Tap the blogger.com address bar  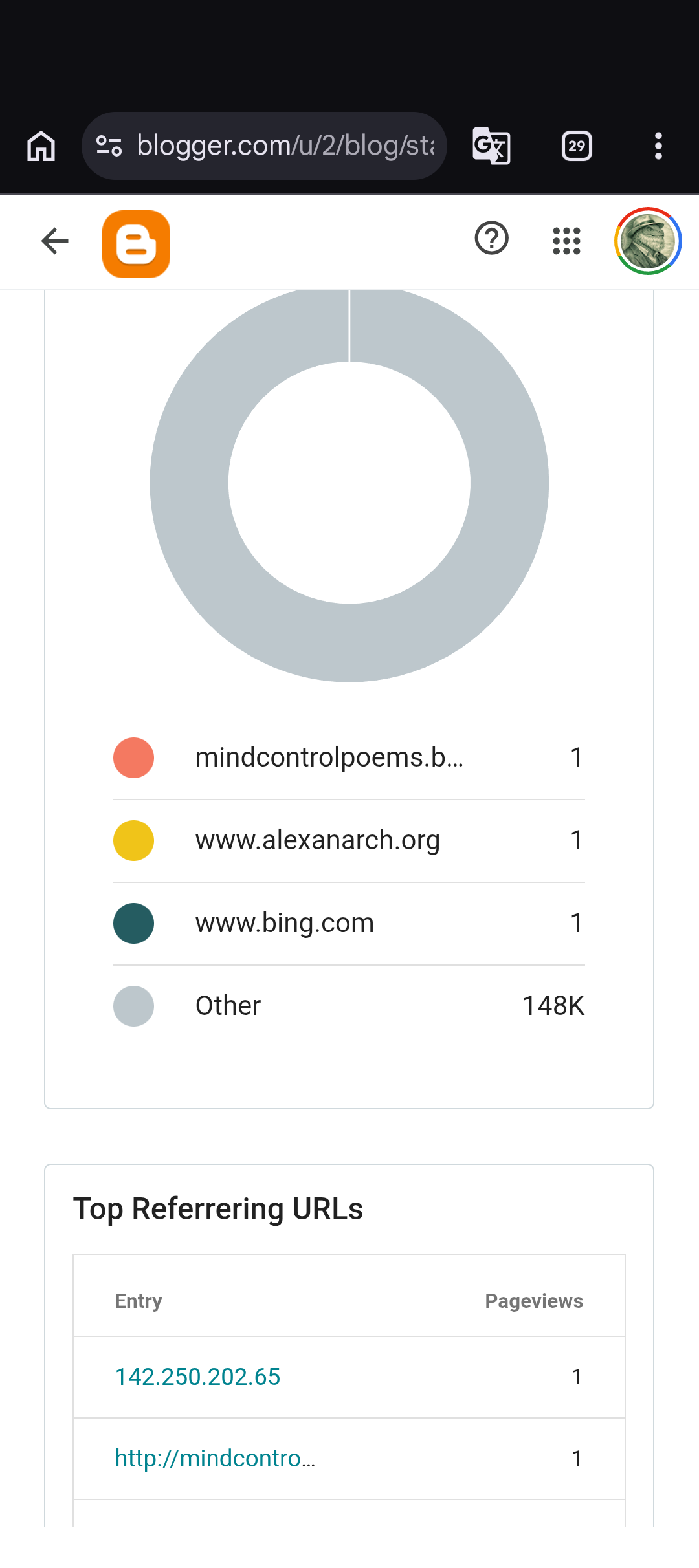coord(264,146)
